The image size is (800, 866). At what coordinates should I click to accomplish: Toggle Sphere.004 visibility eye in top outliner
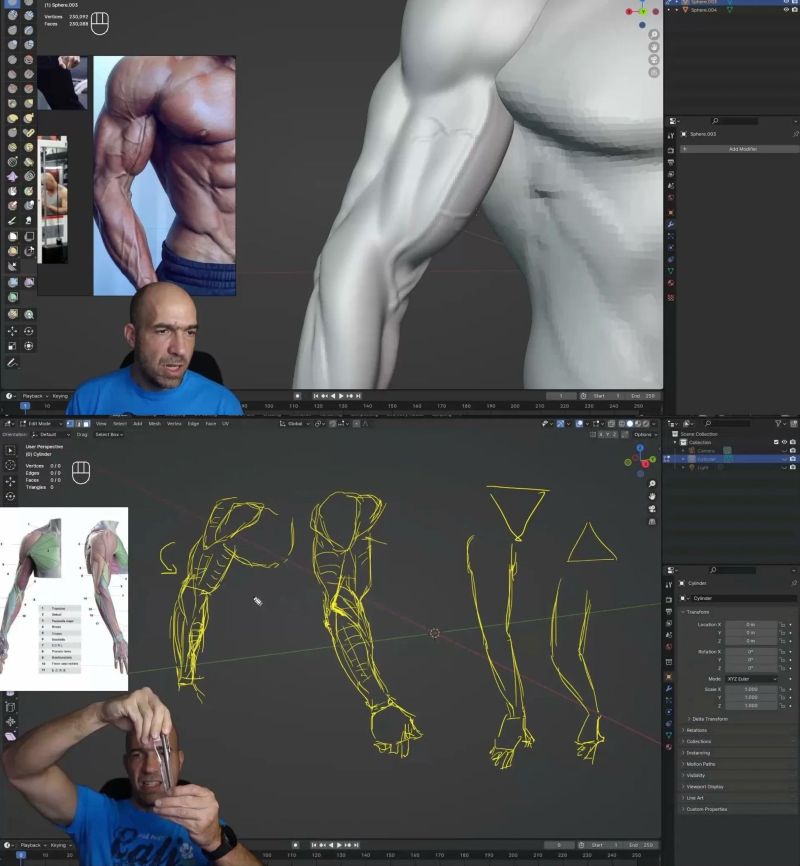(786, 9)
